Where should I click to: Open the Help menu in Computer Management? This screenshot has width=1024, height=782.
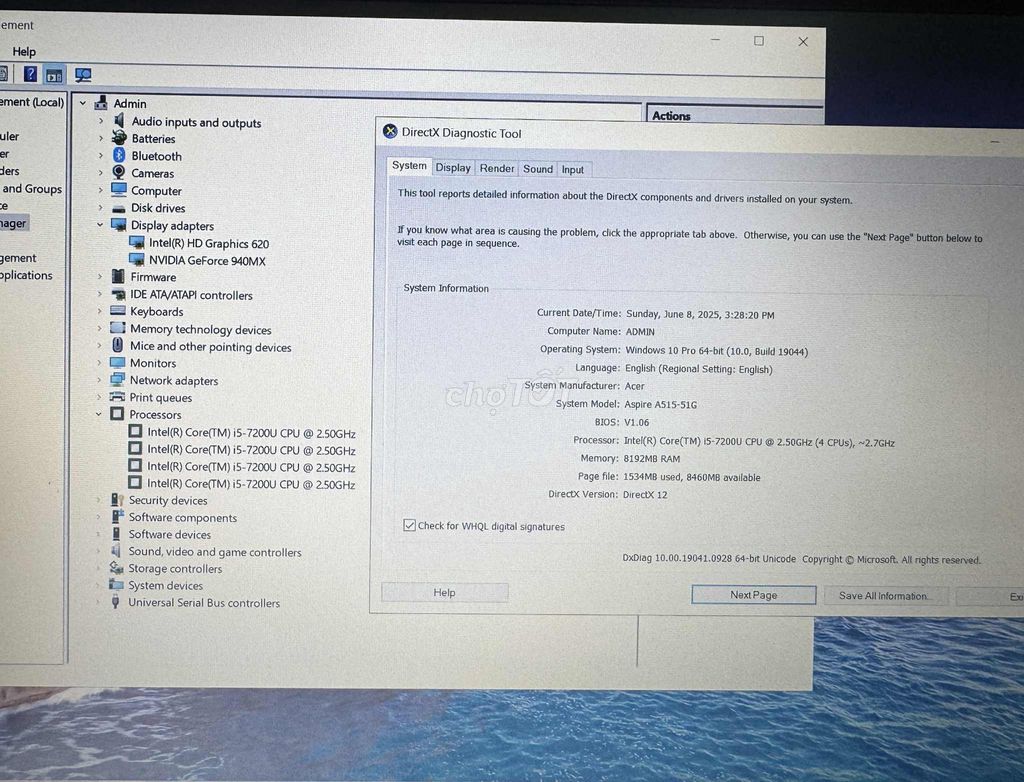click(x=24, y=51)
